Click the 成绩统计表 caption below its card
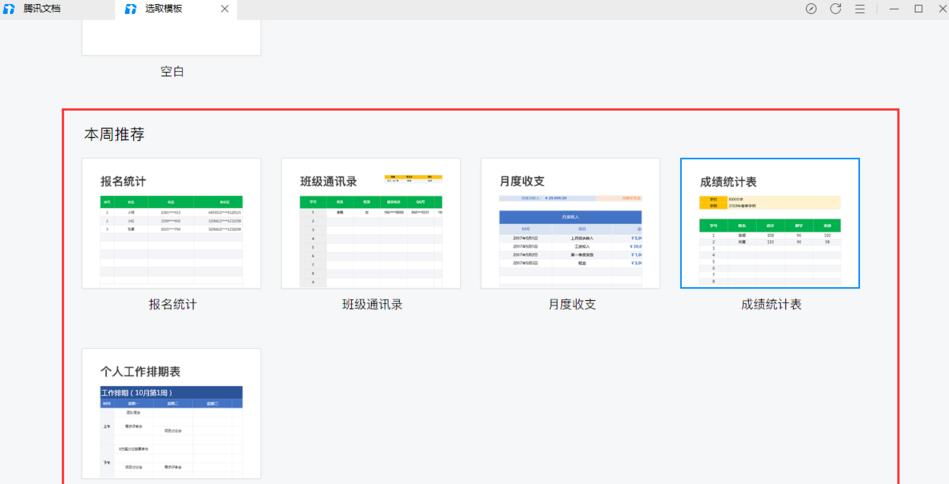 point(771,304)
